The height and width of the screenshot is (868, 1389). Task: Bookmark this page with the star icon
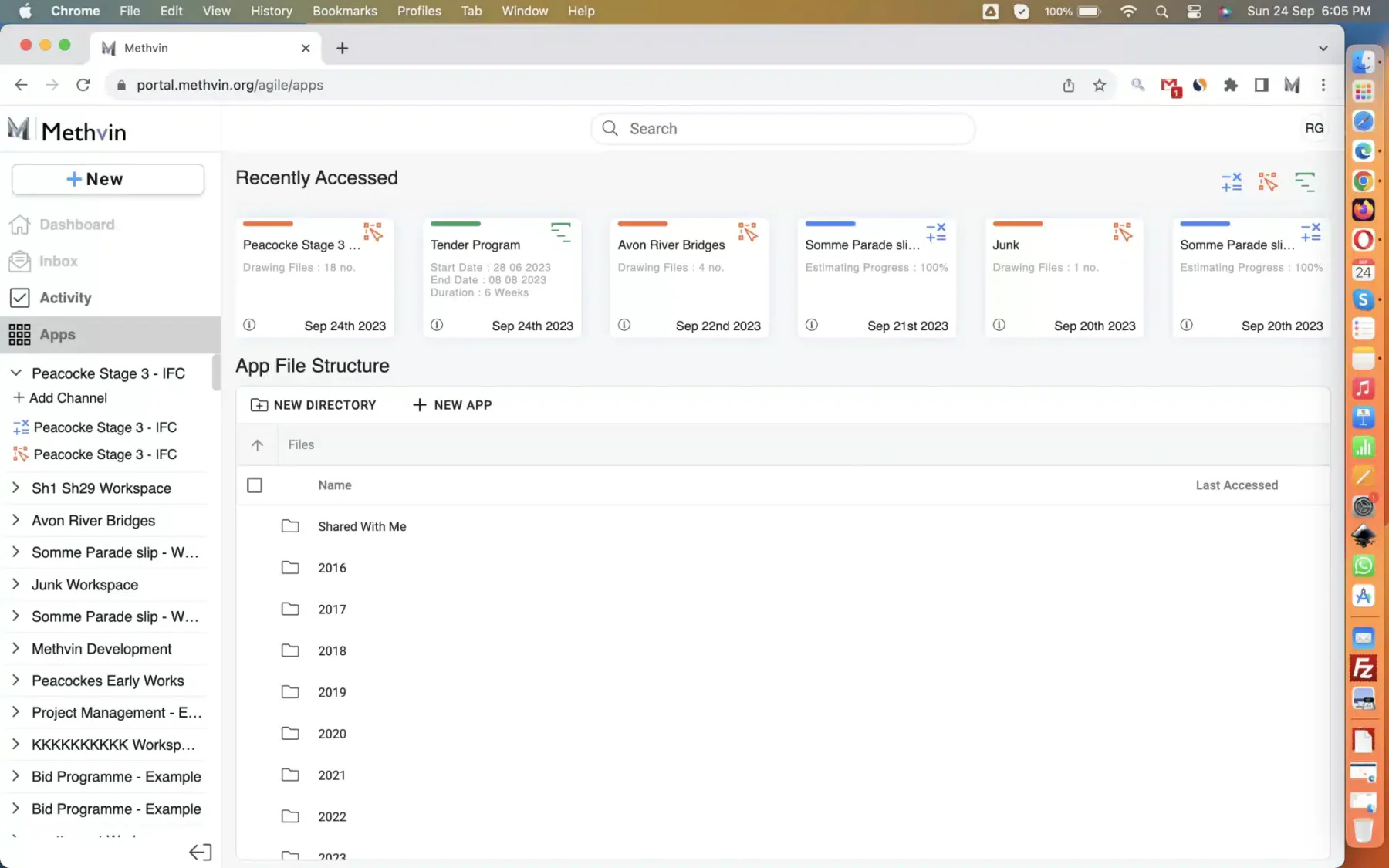pos(1100,85)
